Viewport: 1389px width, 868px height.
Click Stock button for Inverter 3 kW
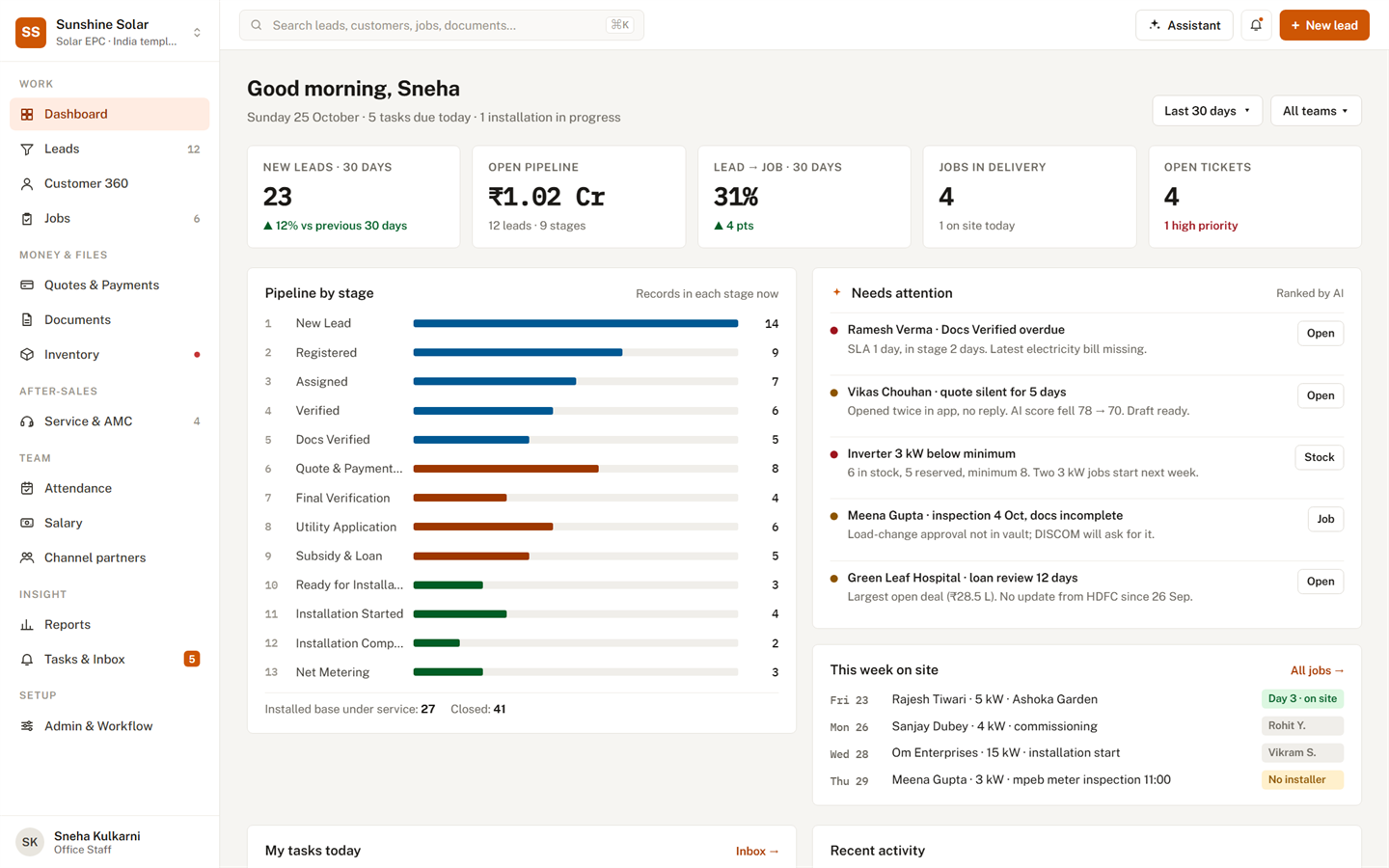[x=1319, y=457]
